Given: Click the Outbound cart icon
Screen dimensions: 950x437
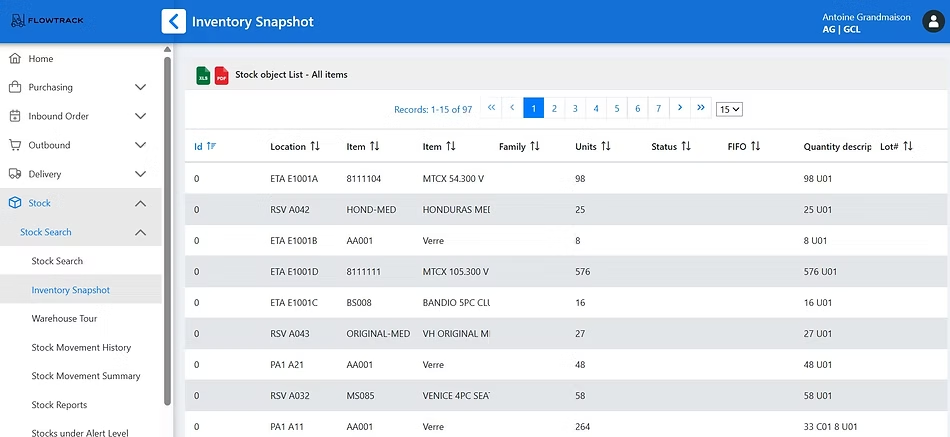Looking at the screenshot, I should 15,145.
